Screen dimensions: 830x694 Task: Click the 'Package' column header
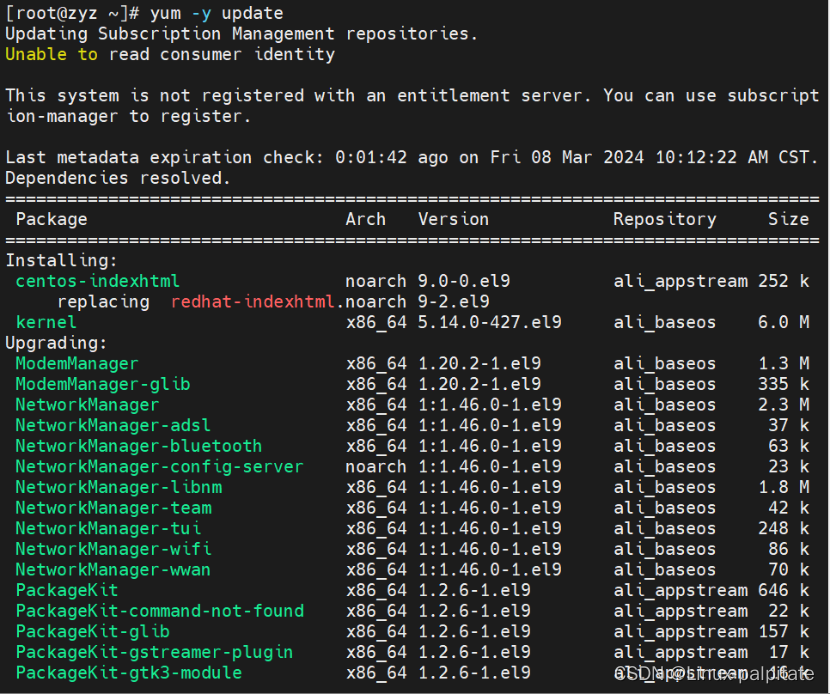click(x=51, y=220)
